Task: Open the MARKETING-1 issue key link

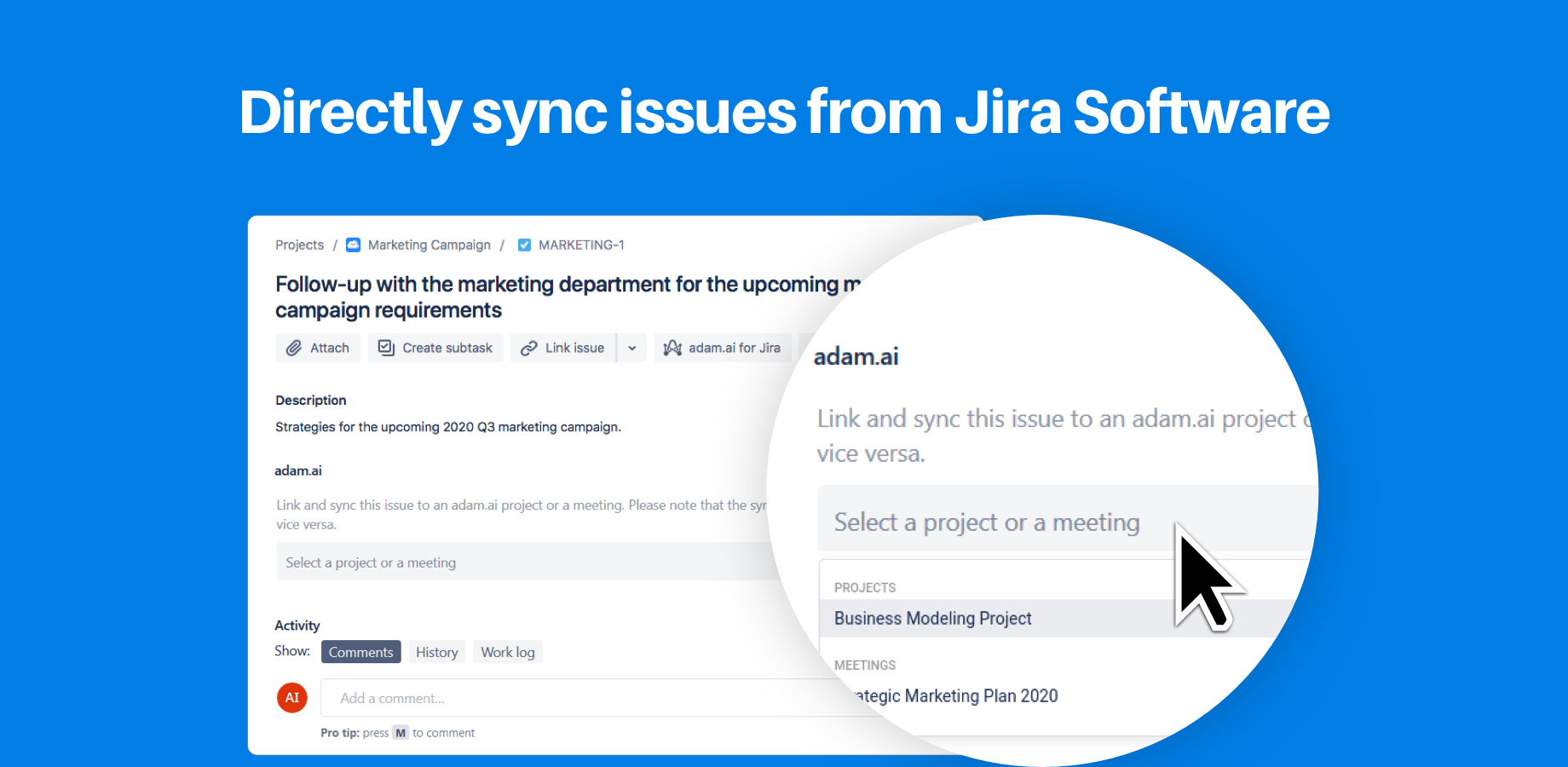Action: pyautogui.click(x=581, y=245)
